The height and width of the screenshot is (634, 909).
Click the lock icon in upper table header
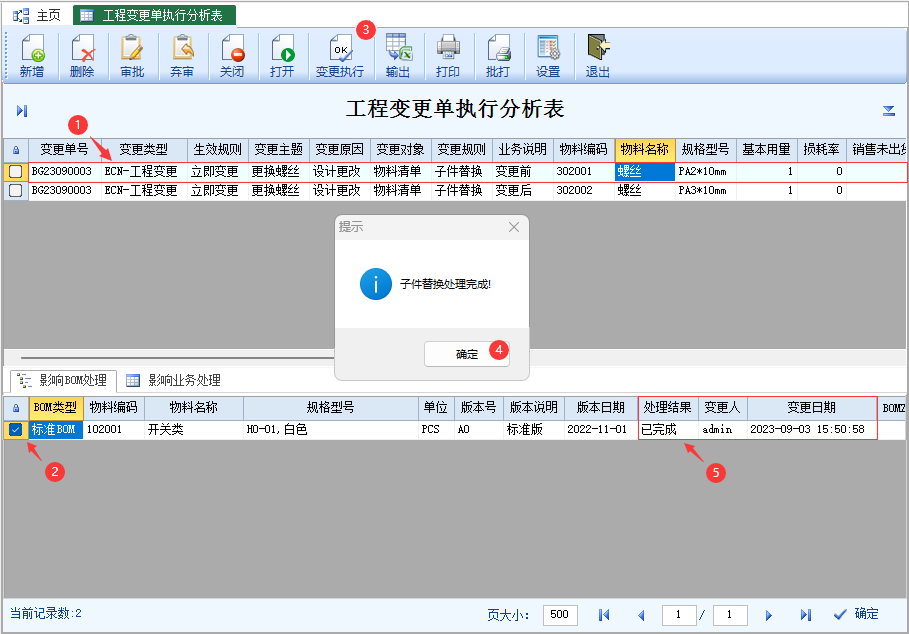coord(16,150)
